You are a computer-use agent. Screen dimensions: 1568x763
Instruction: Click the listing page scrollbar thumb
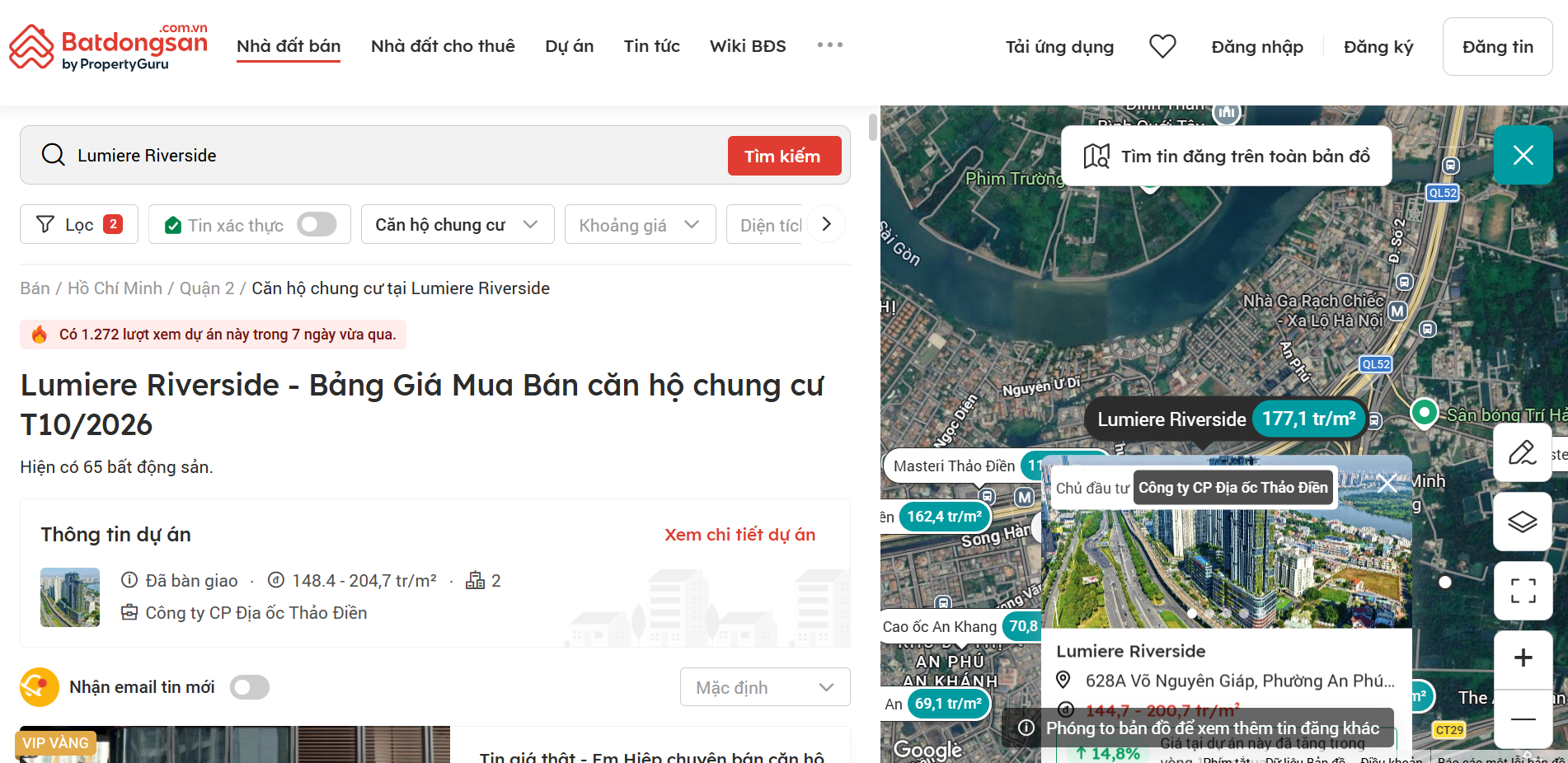click(873, 128)
